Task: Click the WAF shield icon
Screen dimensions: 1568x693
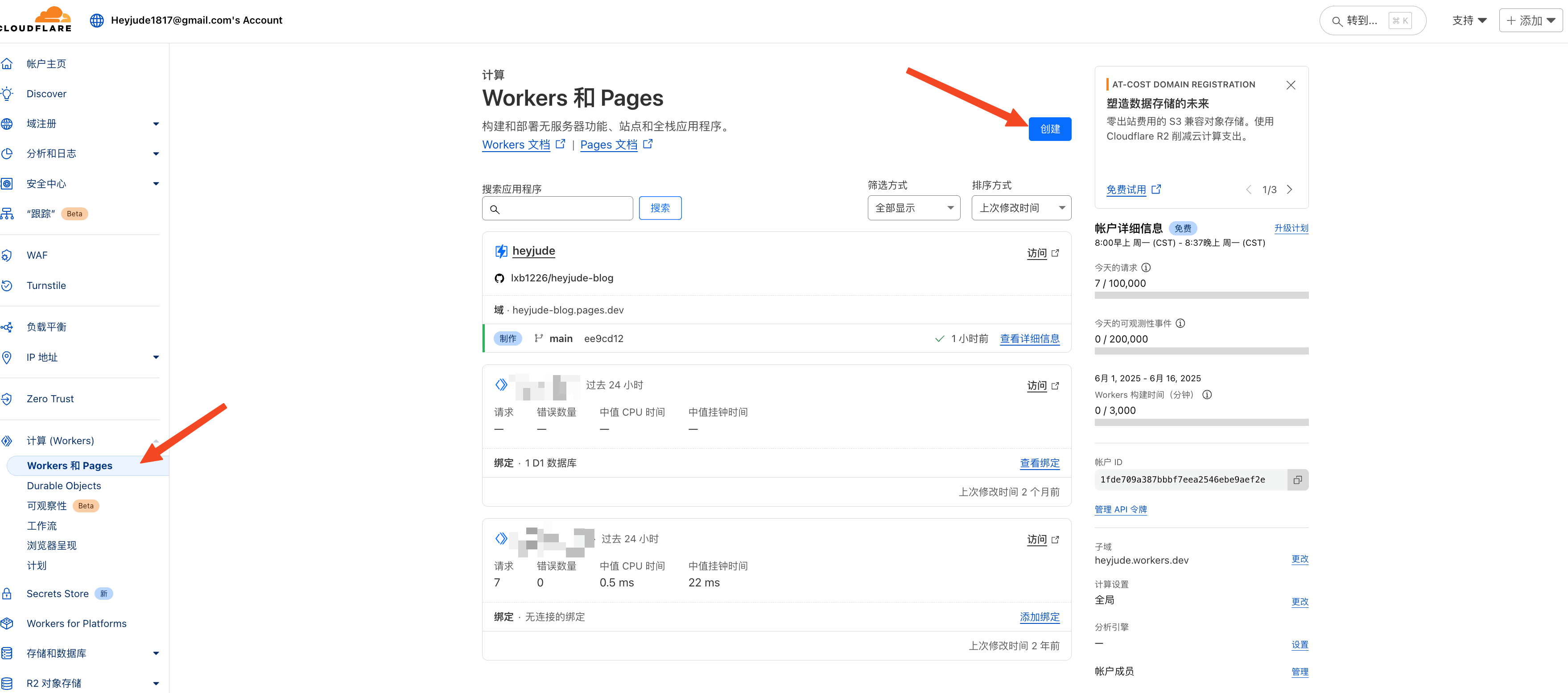Action: [7, 256]
